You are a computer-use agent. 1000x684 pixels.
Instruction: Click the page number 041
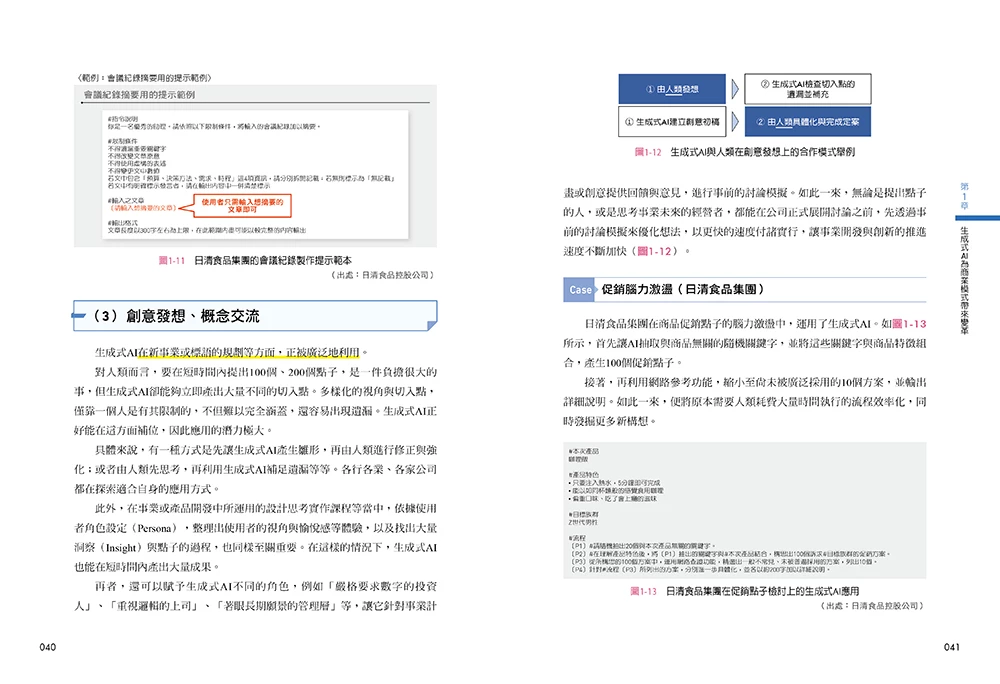[x=952, y=647]
